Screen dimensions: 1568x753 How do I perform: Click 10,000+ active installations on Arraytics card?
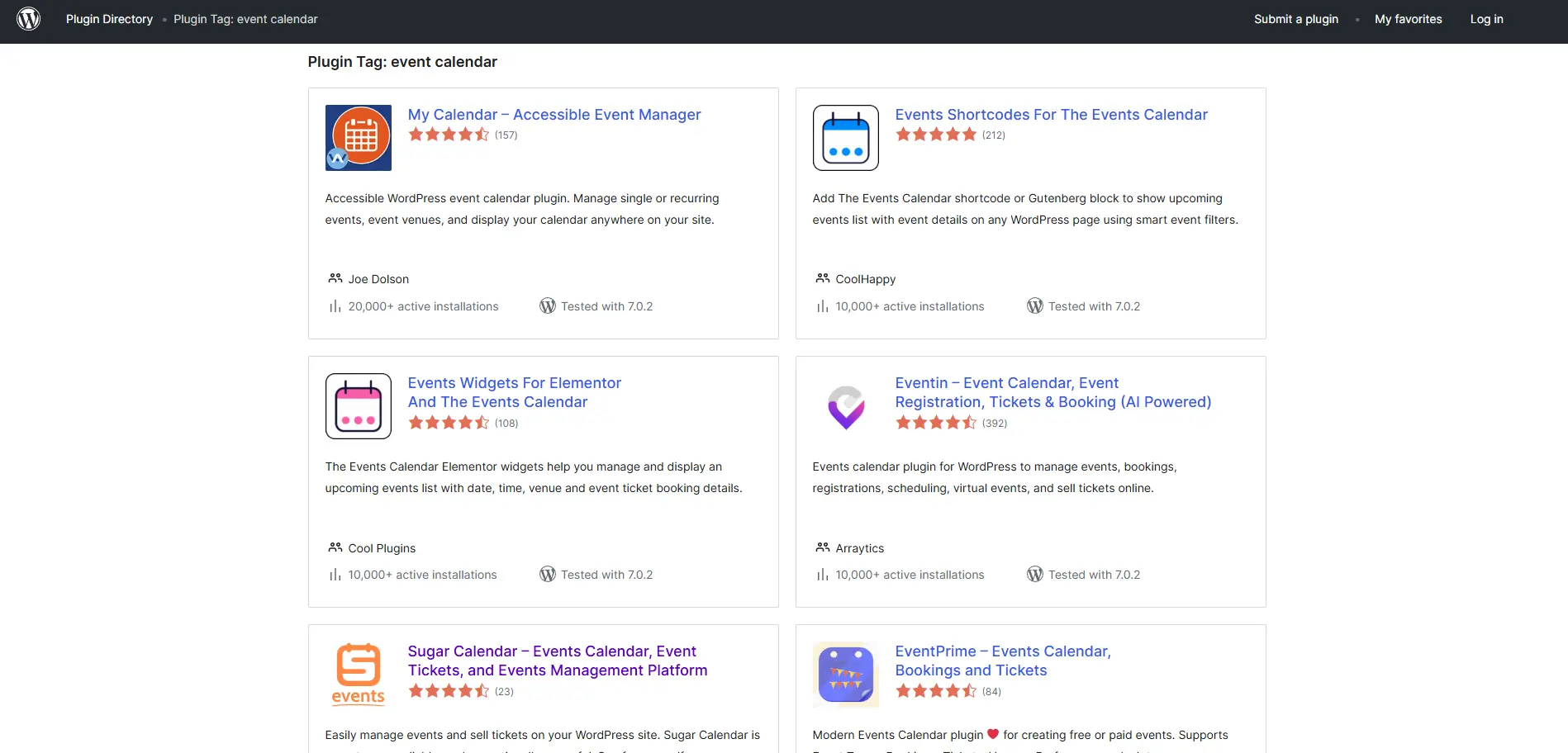point(910,575)
